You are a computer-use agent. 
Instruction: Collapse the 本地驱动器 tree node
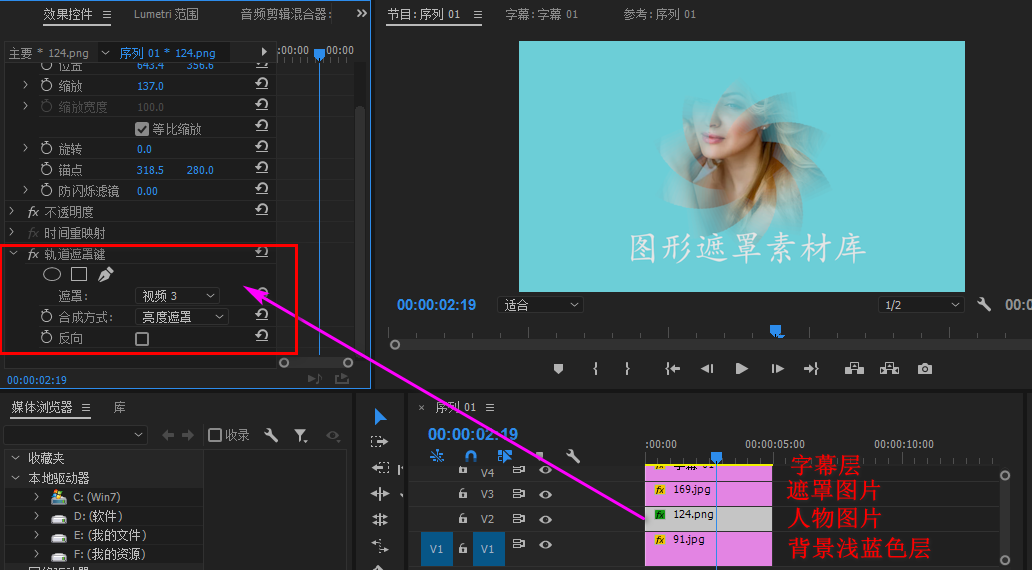(x=16, y=478)
